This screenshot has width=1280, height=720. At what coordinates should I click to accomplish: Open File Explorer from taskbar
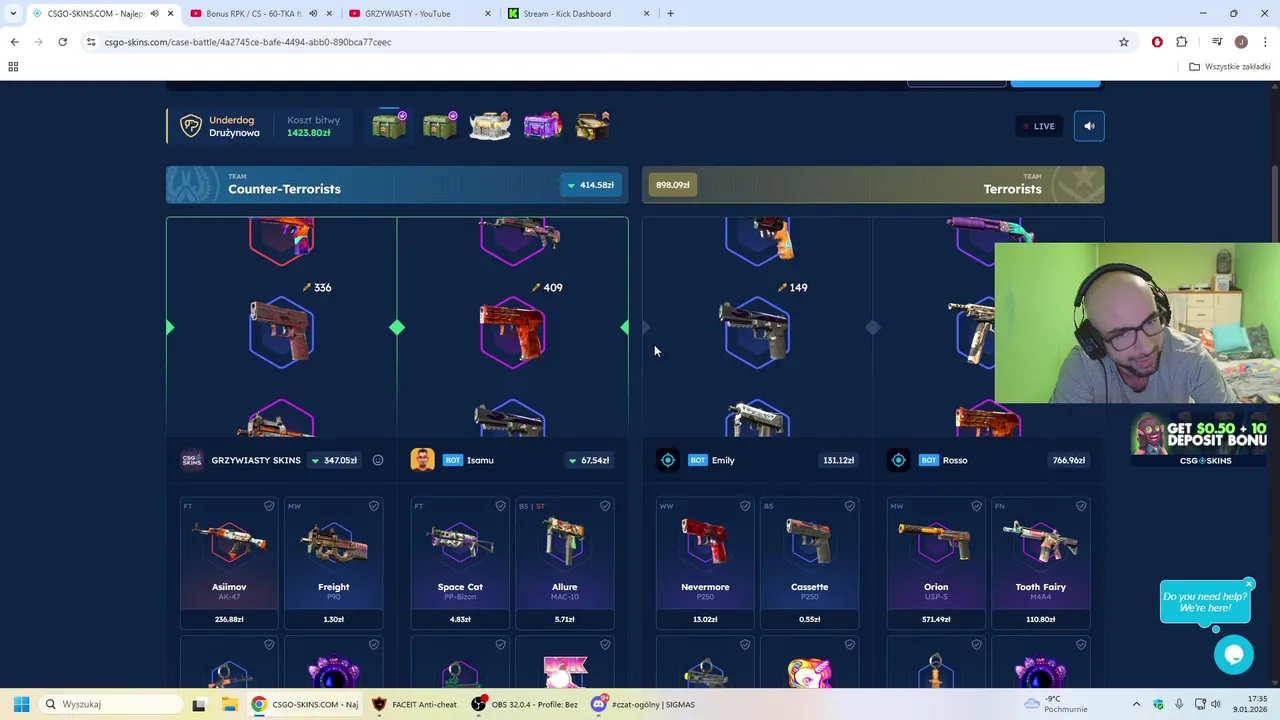point(229,704)
